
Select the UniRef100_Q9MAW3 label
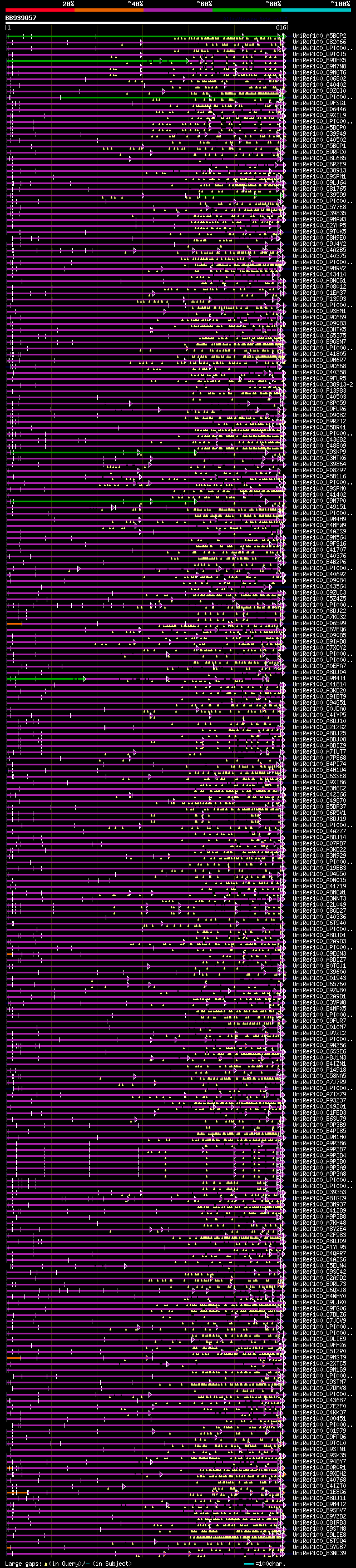[319, 219]
